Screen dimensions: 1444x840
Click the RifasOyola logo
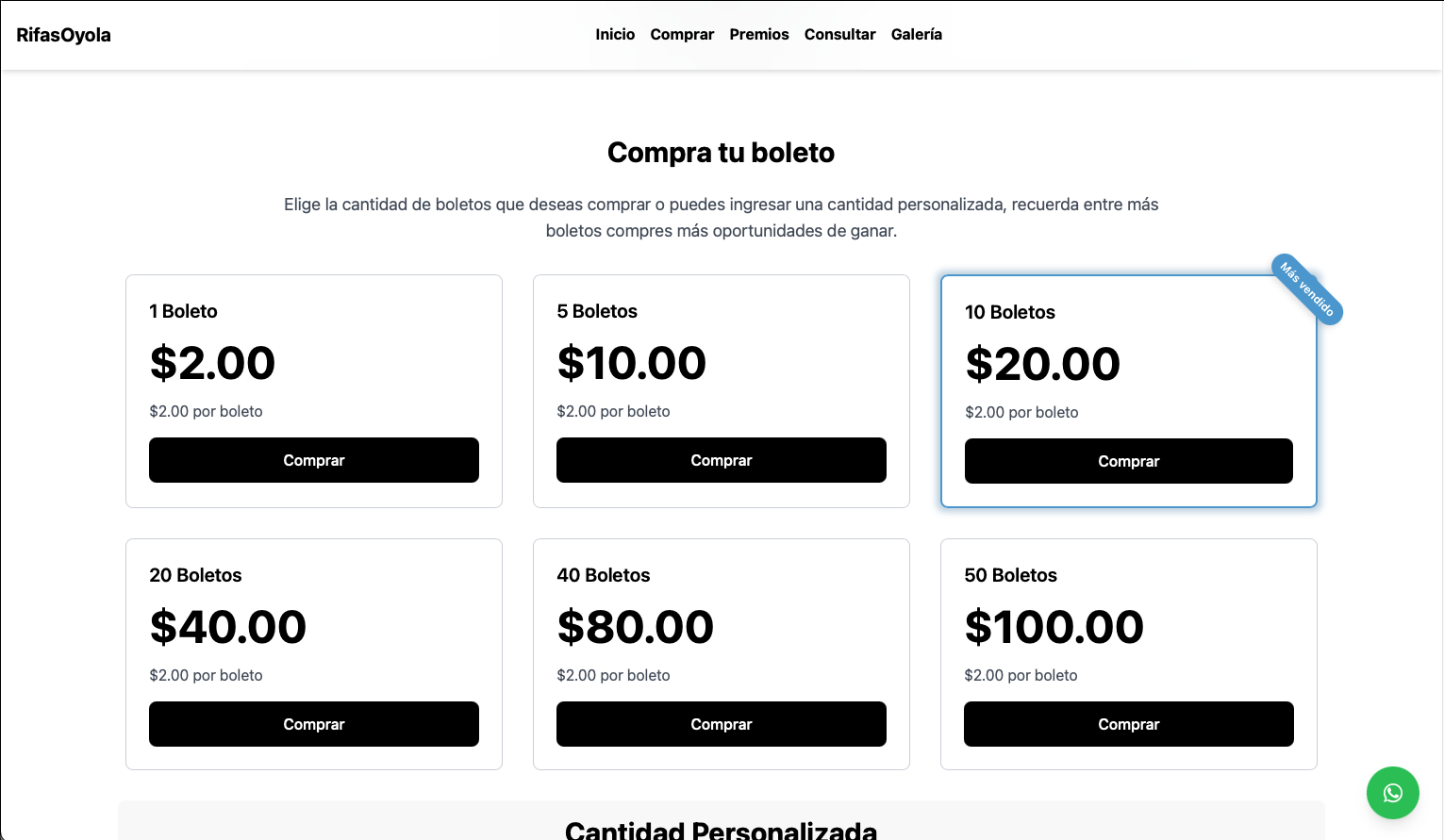pyautogui.click(x=63, y=35)
